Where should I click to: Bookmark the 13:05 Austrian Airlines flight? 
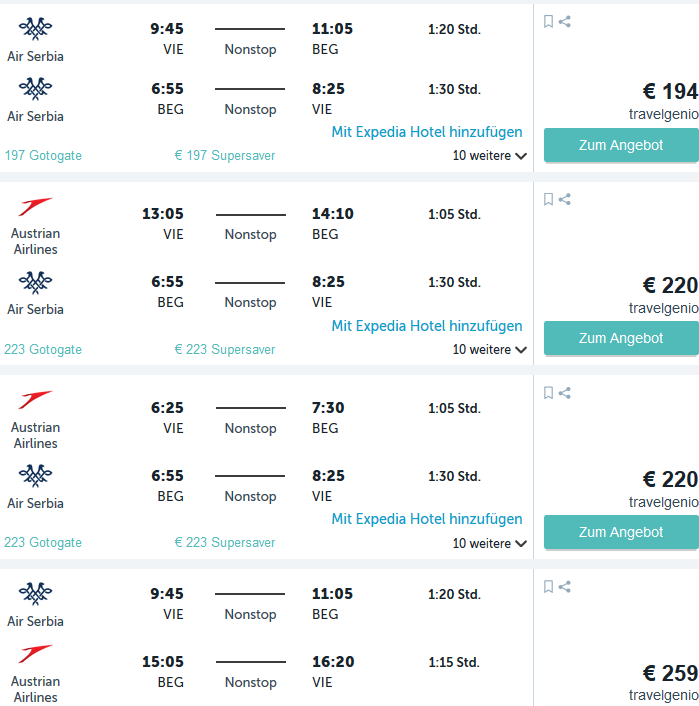coord(548,199)
